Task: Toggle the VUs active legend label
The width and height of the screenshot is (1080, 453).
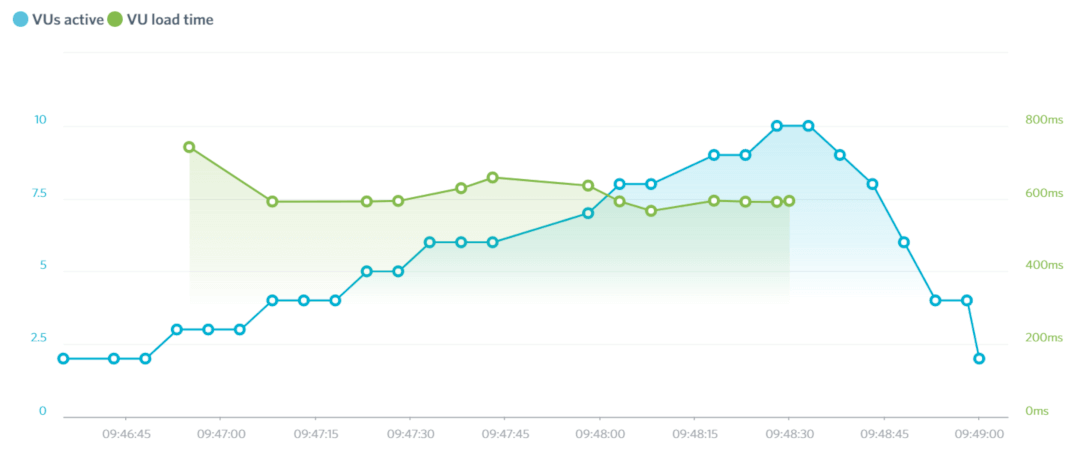Action: [67, 19]
